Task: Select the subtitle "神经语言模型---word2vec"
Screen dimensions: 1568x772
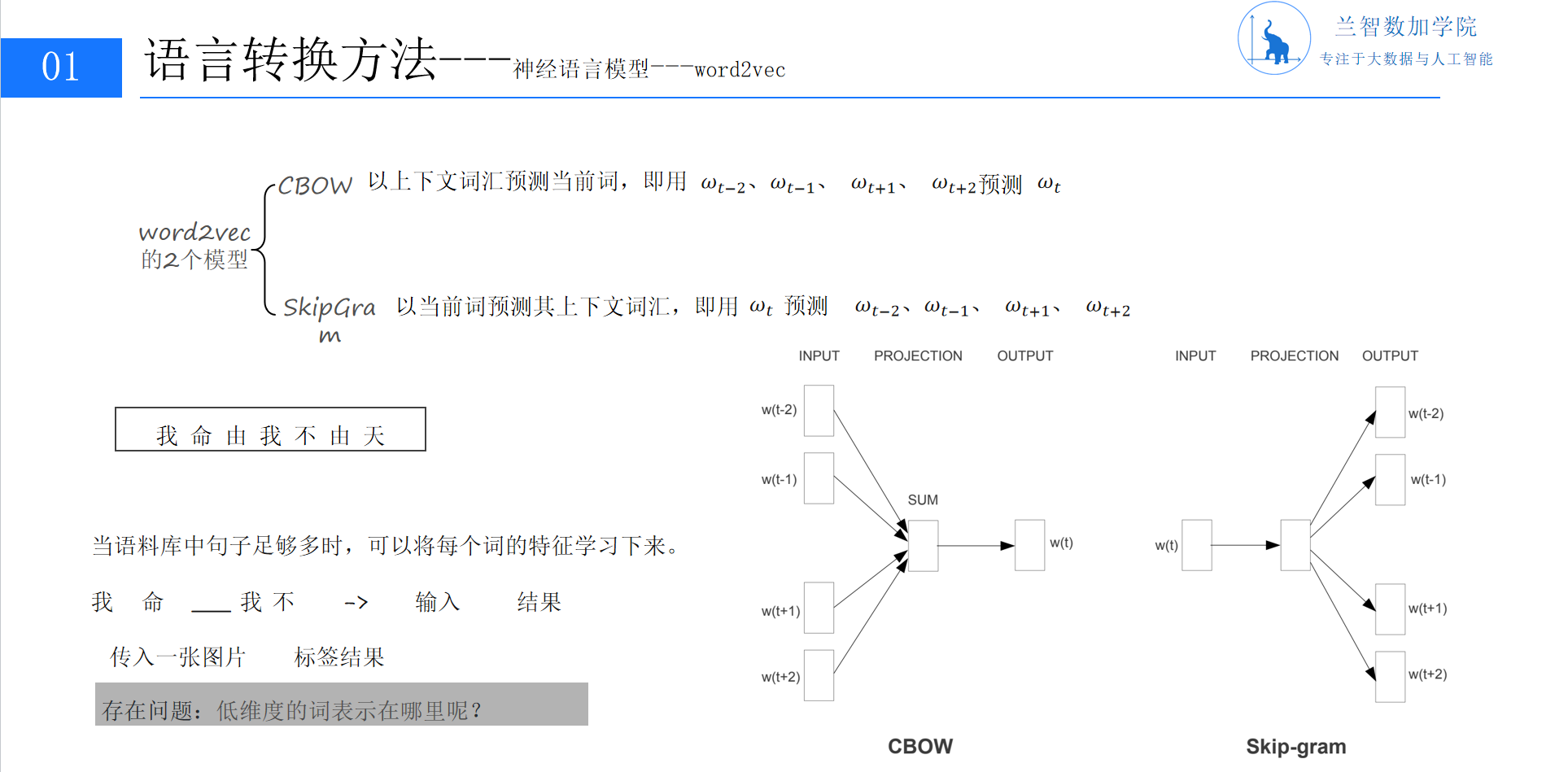Action: [x=649, y=69]
